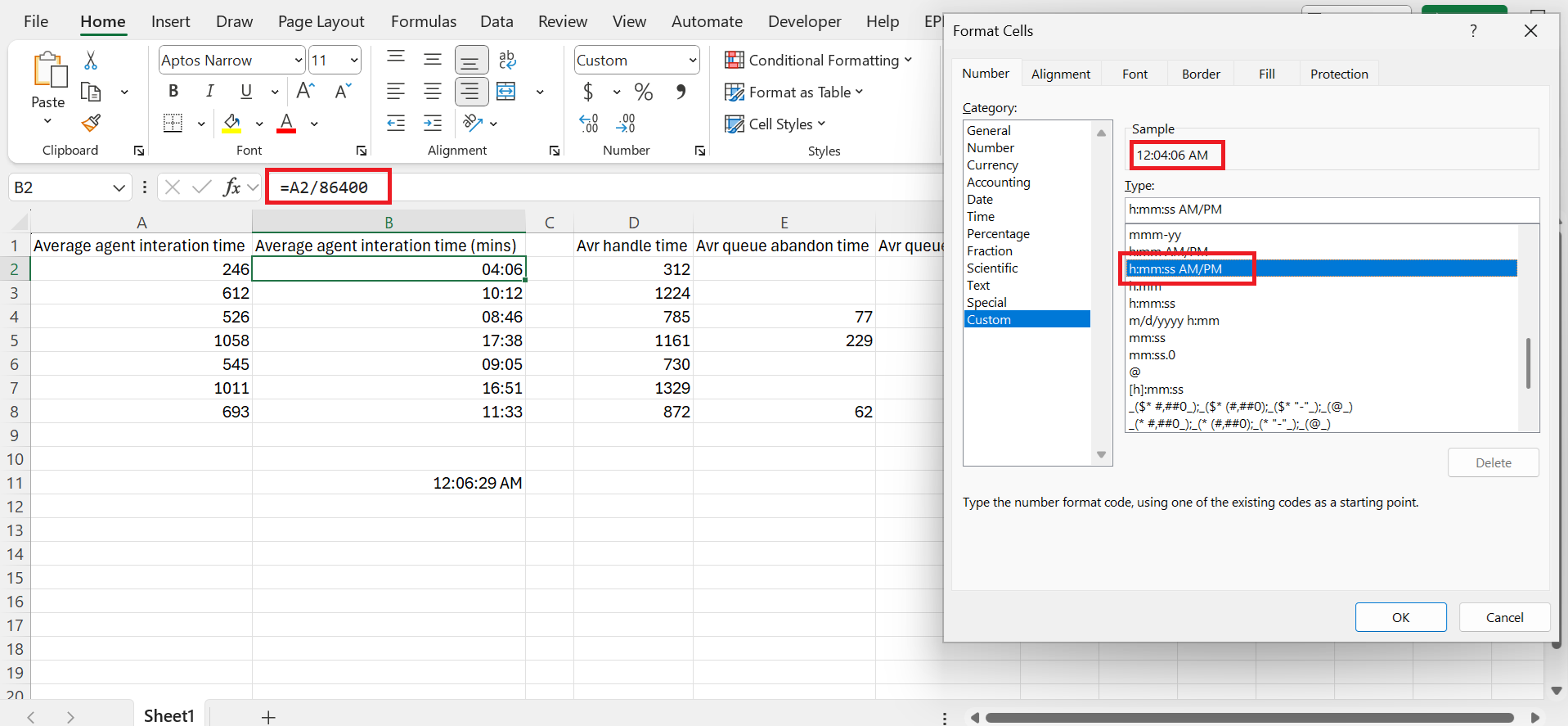Click the Sheet1 tab
The height and width of the screenshot is (726, 1568).
coord(169,715)
